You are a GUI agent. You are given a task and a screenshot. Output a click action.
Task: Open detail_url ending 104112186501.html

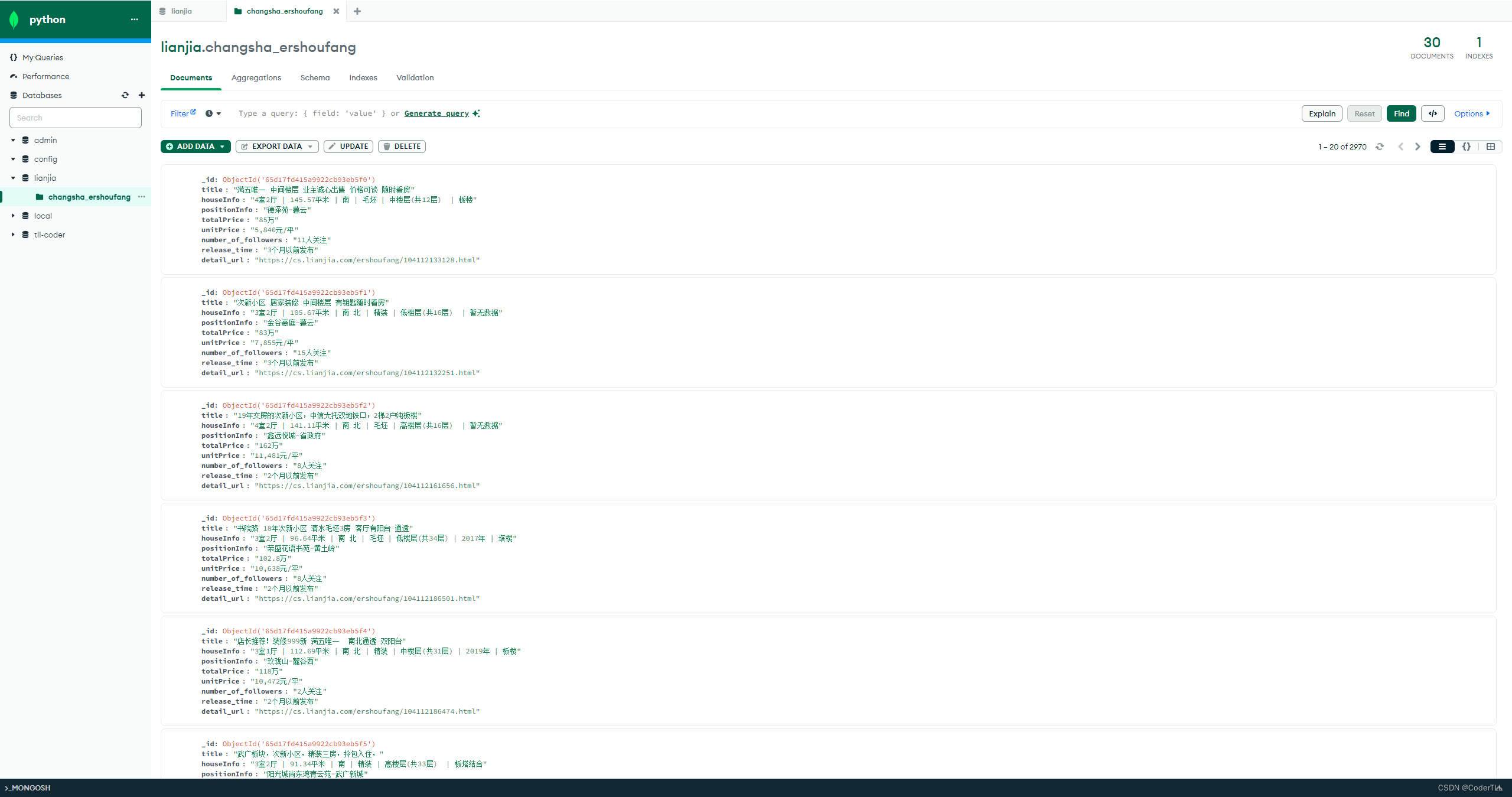(367, 598)
